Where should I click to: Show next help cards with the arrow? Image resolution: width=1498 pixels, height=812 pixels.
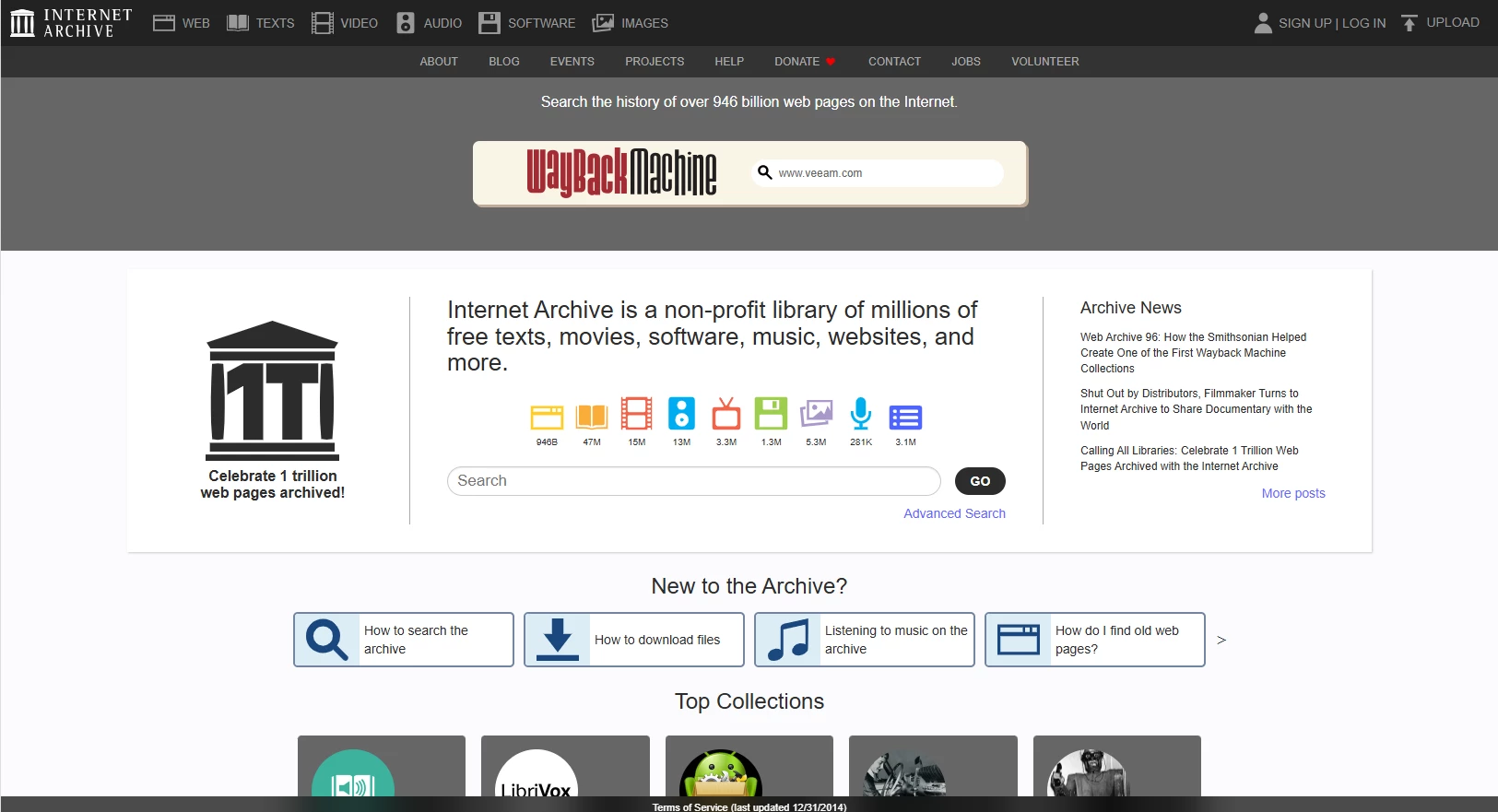tap(1221, 640)
